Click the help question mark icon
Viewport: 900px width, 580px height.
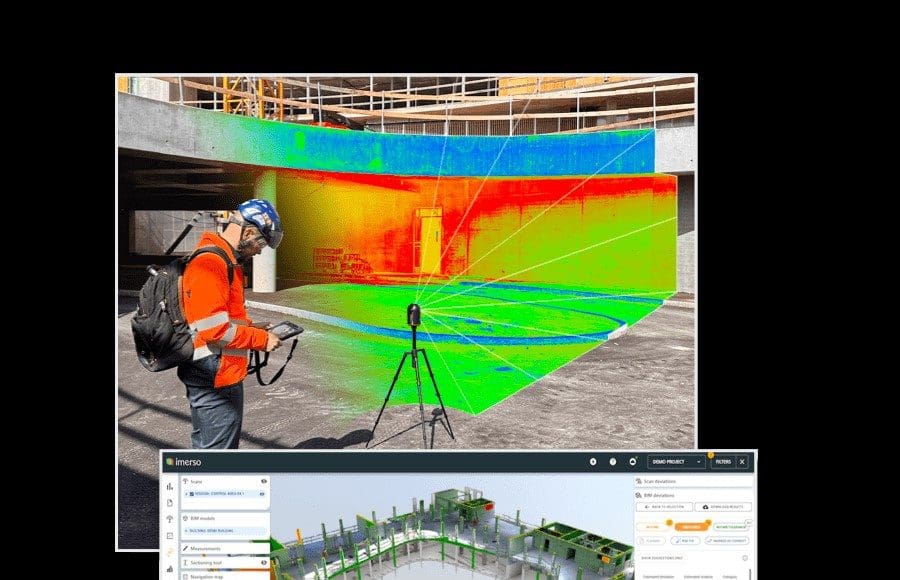coord(613,462)
